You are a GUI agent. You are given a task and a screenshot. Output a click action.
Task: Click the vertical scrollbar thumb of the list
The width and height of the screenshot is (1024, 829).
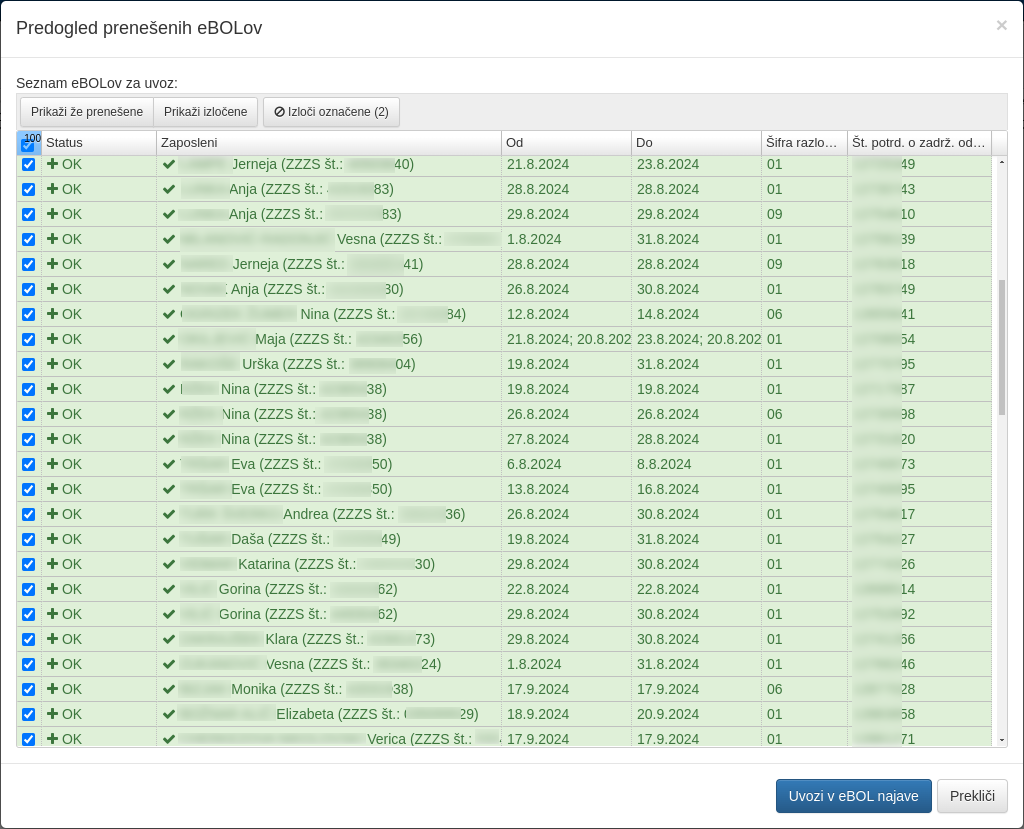1002,347
